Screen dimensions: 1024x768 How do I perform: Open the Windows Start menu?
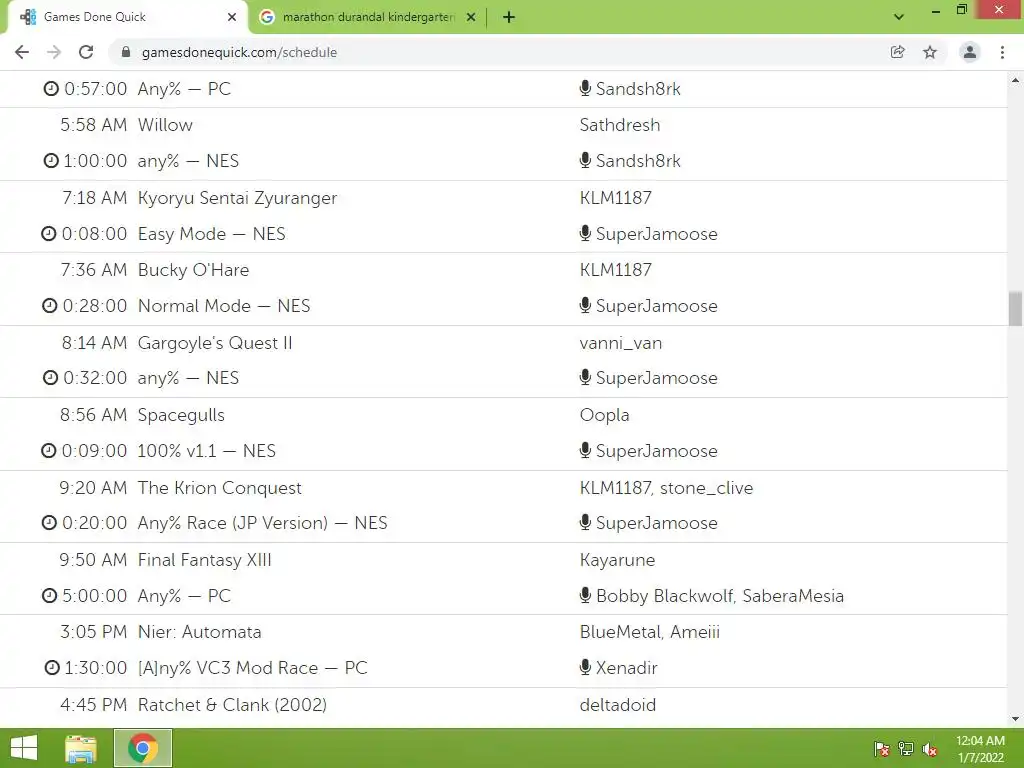point(24,748)
